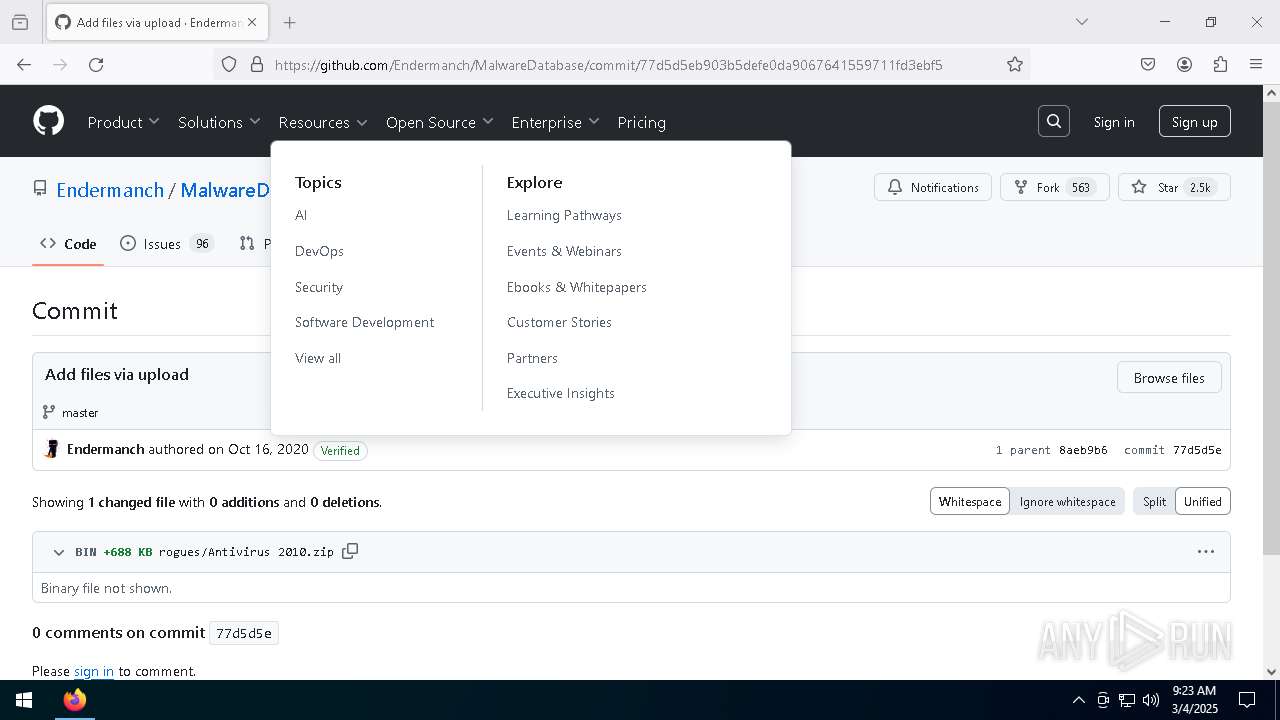Select DevOps topic

point(319,251)
